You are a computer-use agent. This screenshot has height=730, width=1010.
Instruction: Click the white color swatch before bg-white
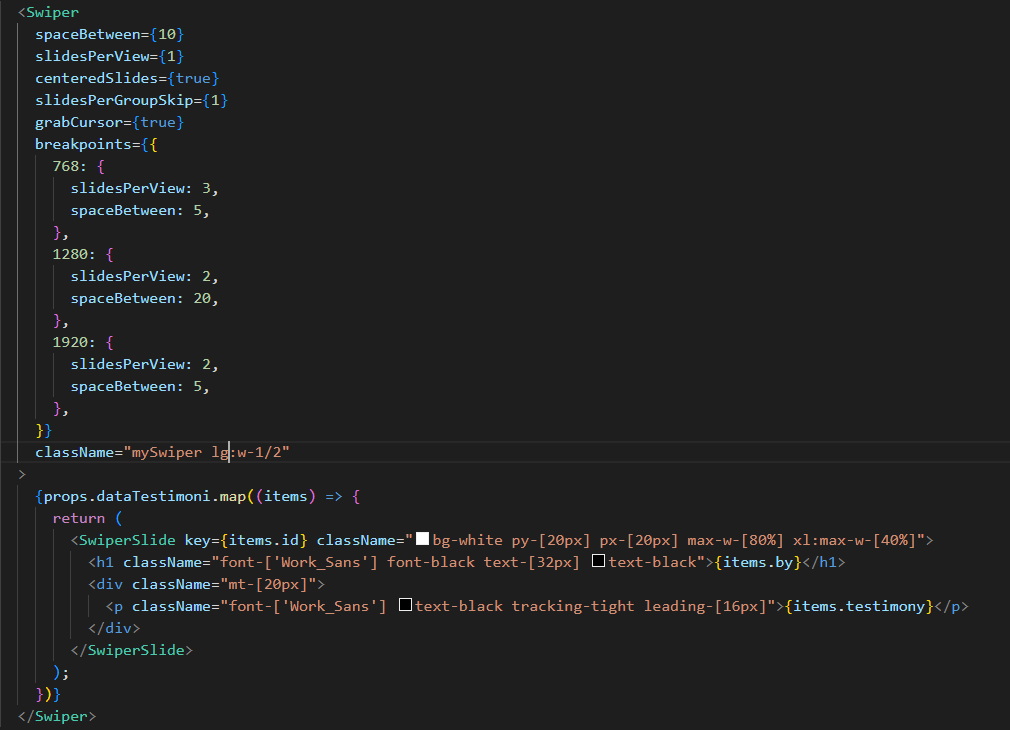coord(423,539)
